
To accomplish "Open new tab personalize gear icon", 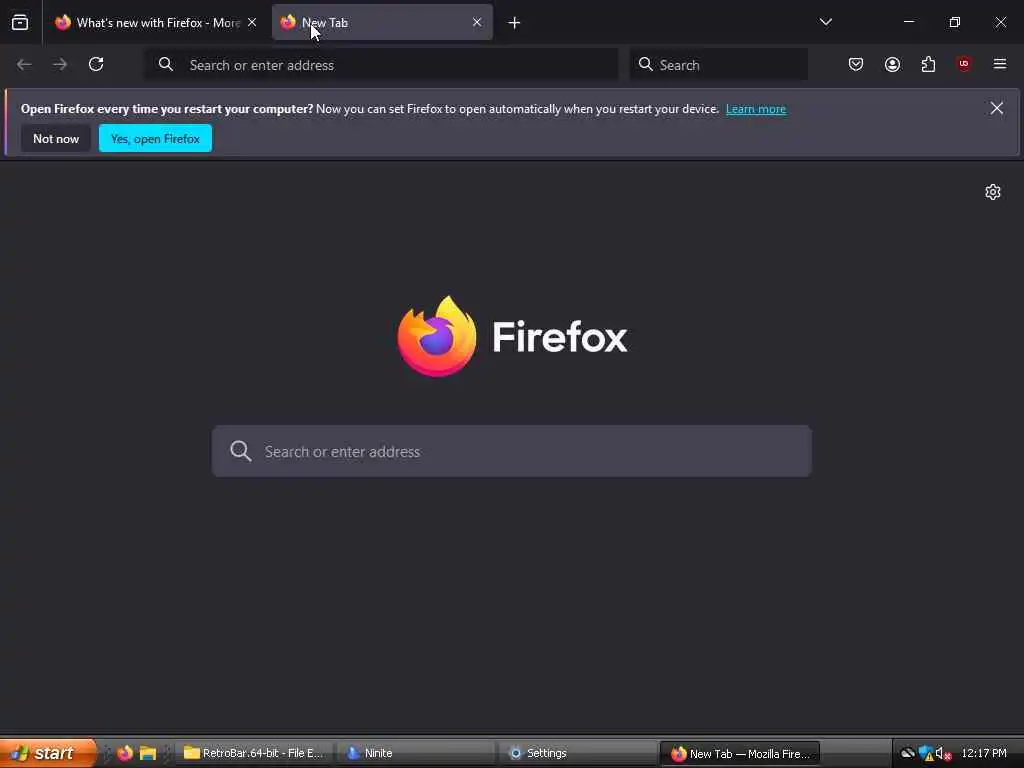I will click(993, 192).
